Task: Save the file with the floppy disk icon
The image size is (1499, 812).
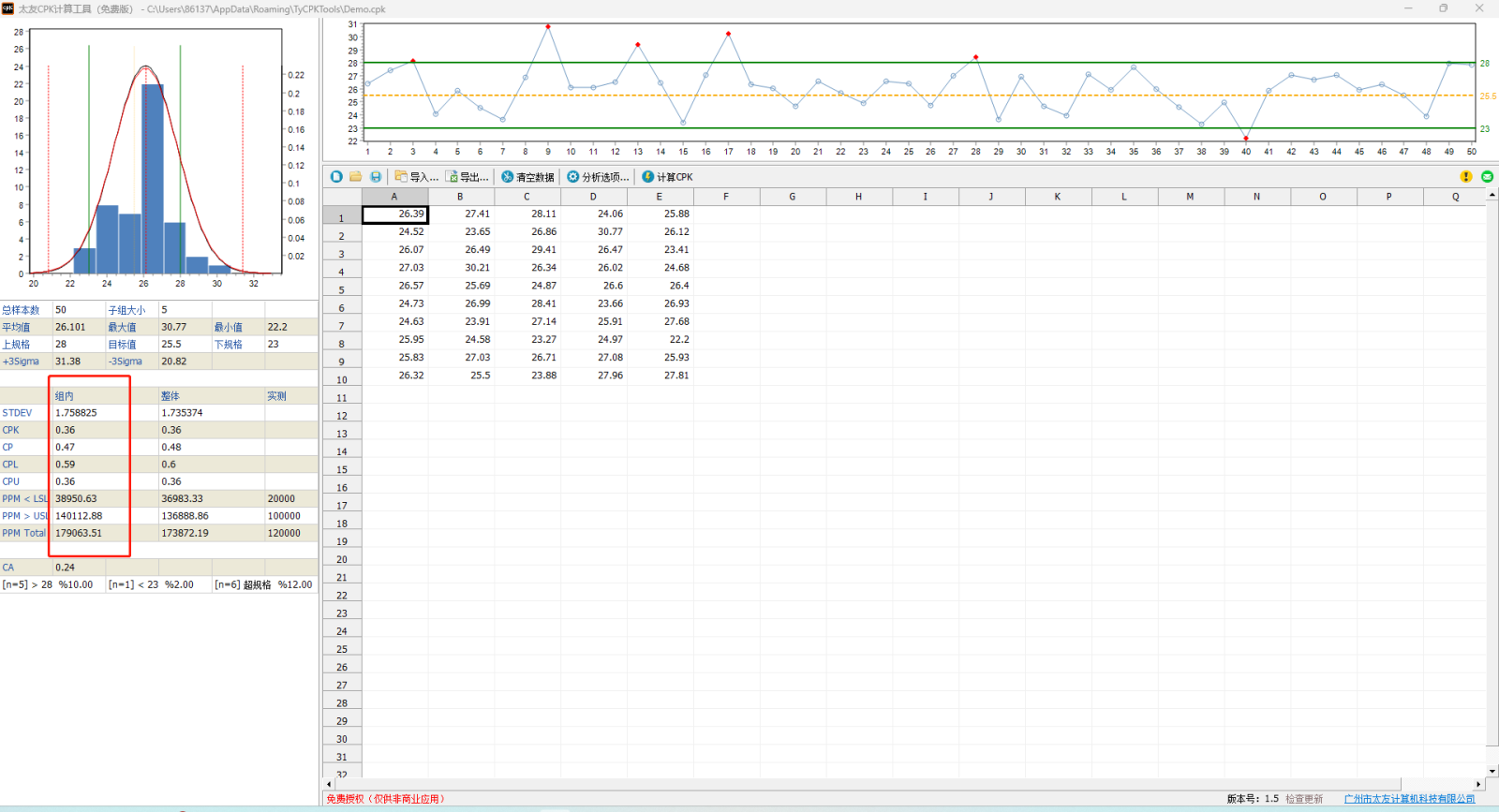Action: coord(376,176)
